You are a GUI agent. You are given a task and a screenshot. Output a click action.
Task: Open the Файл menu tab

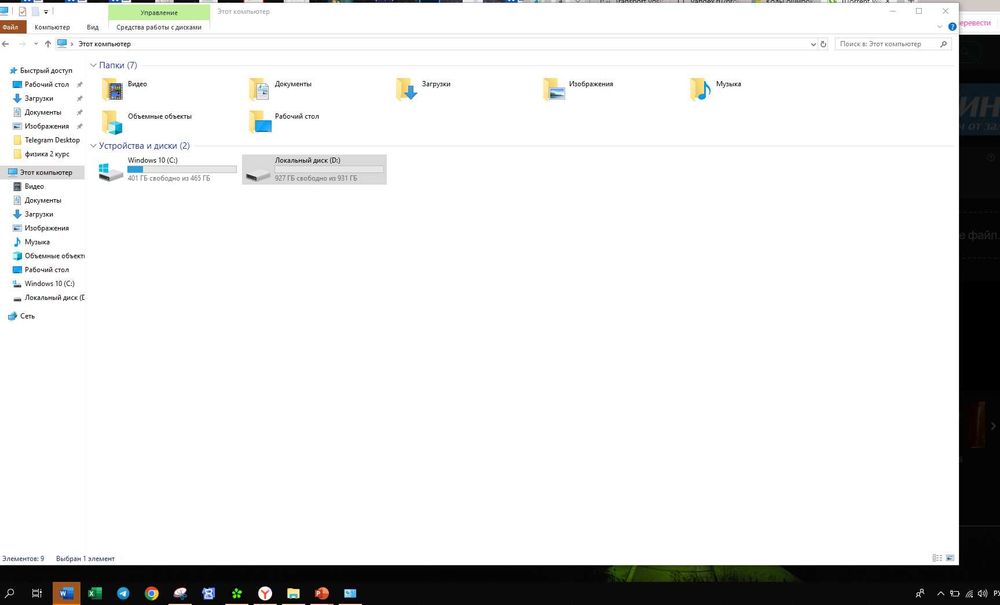click(12, 27)
